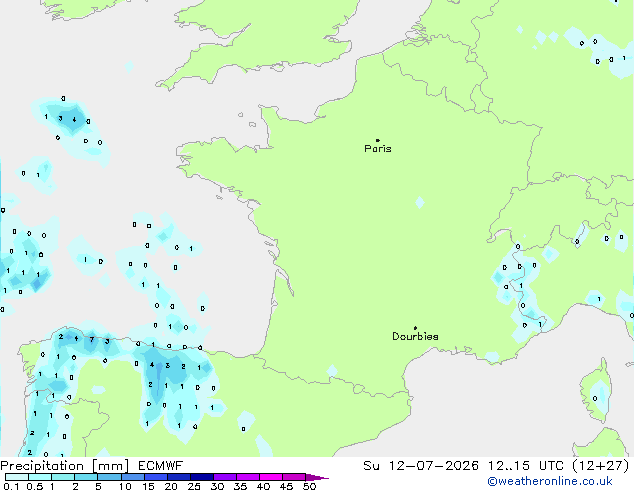Screen dimensions: 634x490
Task: Click the 'Su 12-07-2026' date text
Action: [x=421, y=466]
